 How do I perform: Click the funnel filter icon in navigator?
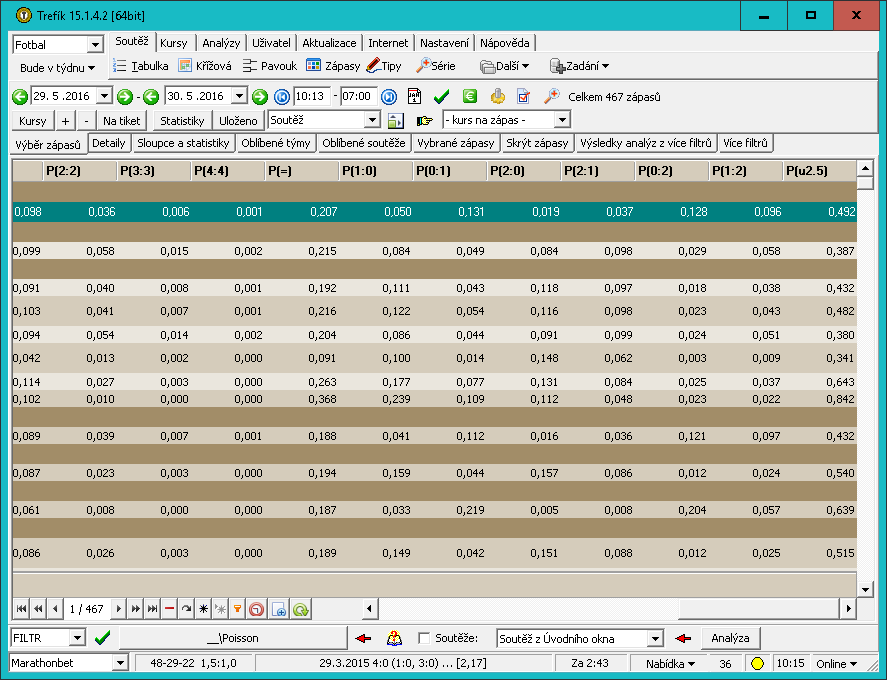click(237, 609)
